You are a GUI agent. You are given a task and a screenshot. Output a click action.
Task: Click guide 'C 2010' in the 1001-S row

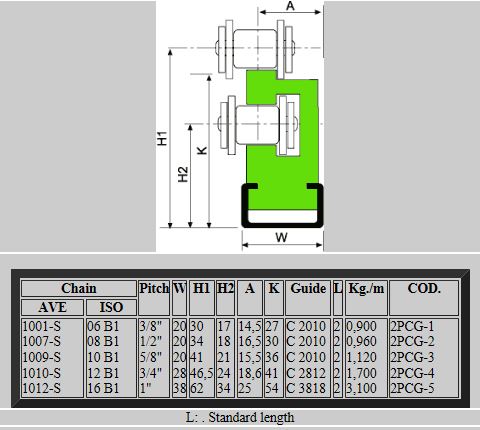click(306, 326)
